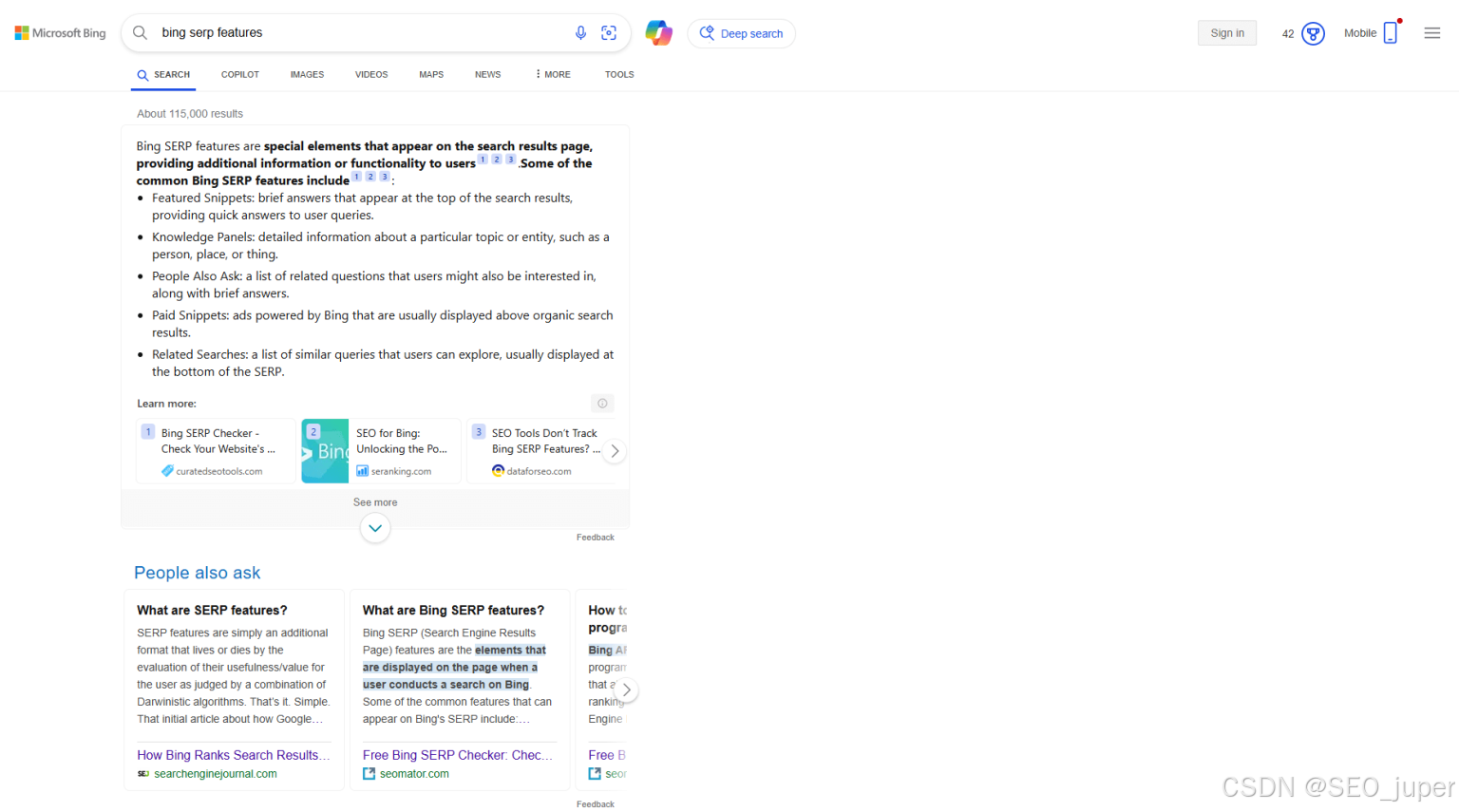Switch to the MAPS tab
This screenshot has height=812, width=1459.
pyautogui.click(x=431, y=74)
